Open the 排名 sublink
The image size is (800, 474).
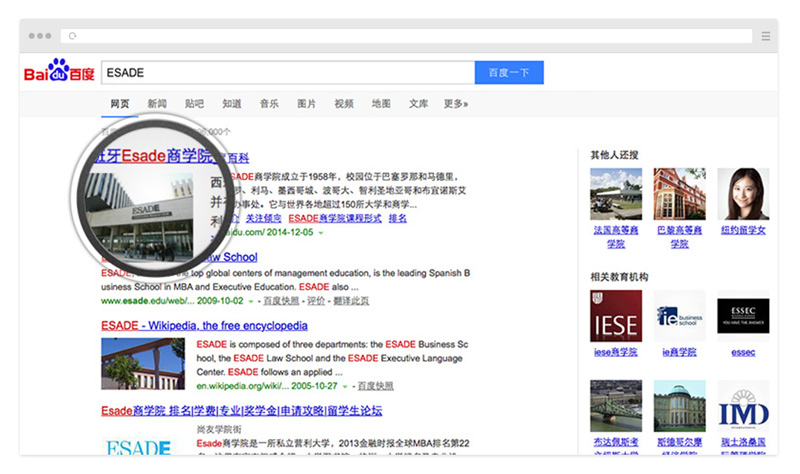tap(397, 218)
